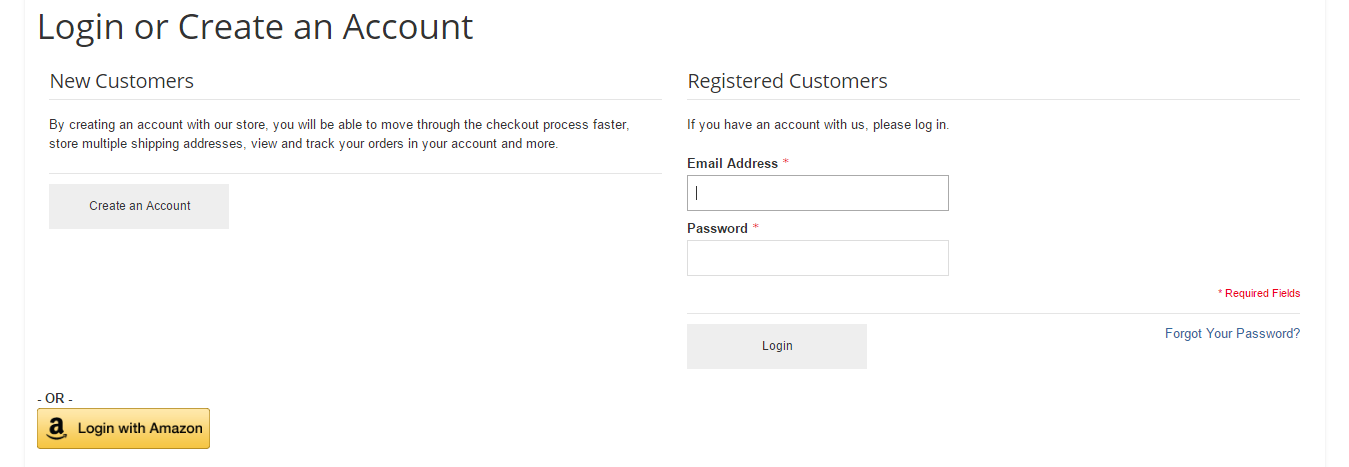Click the Required Fields note
The image size is (1349, 467).
coord(1262,294)
